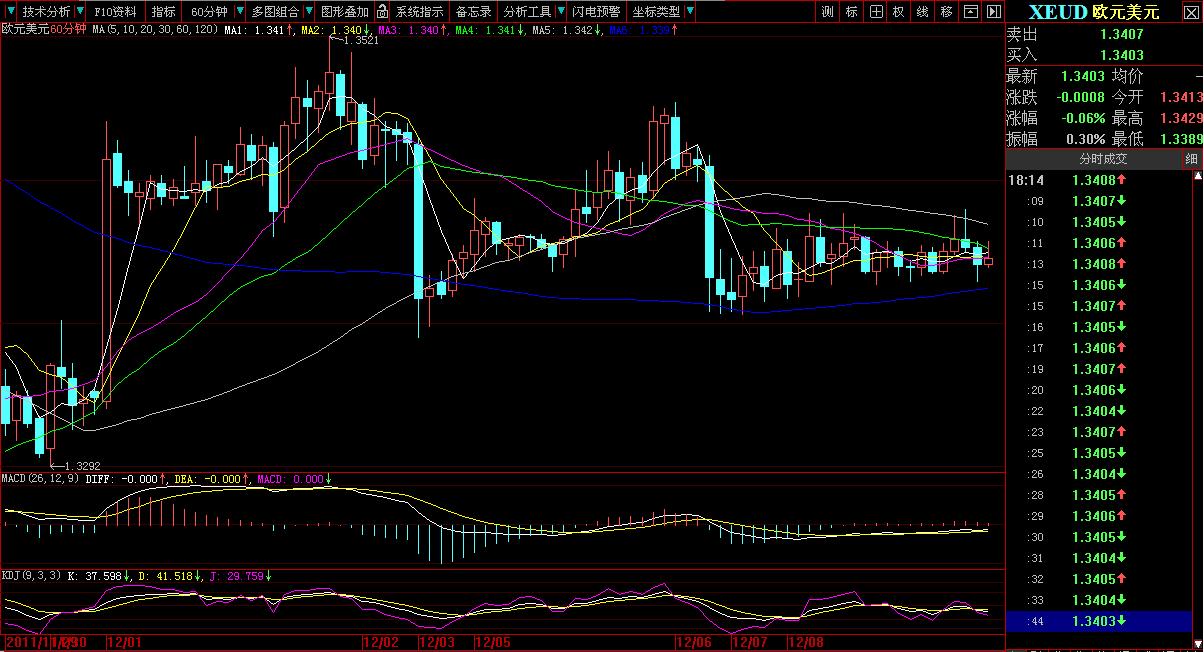The height and width of the screenshot is (652, 1204).
Task: Click the 今开 open price 1.3413
Action: pyautogui.click(x=1181, y=97)
